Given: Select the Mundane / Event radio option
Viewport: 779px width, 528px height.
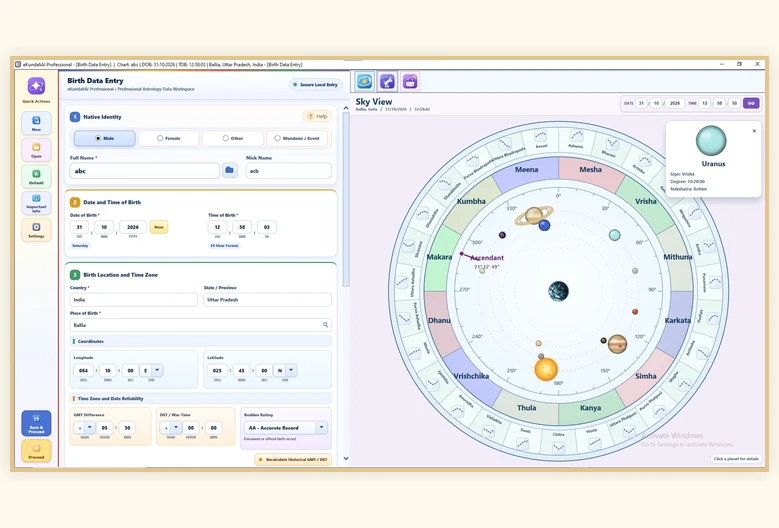Looking at the screenshot, I should pos(297,138).
